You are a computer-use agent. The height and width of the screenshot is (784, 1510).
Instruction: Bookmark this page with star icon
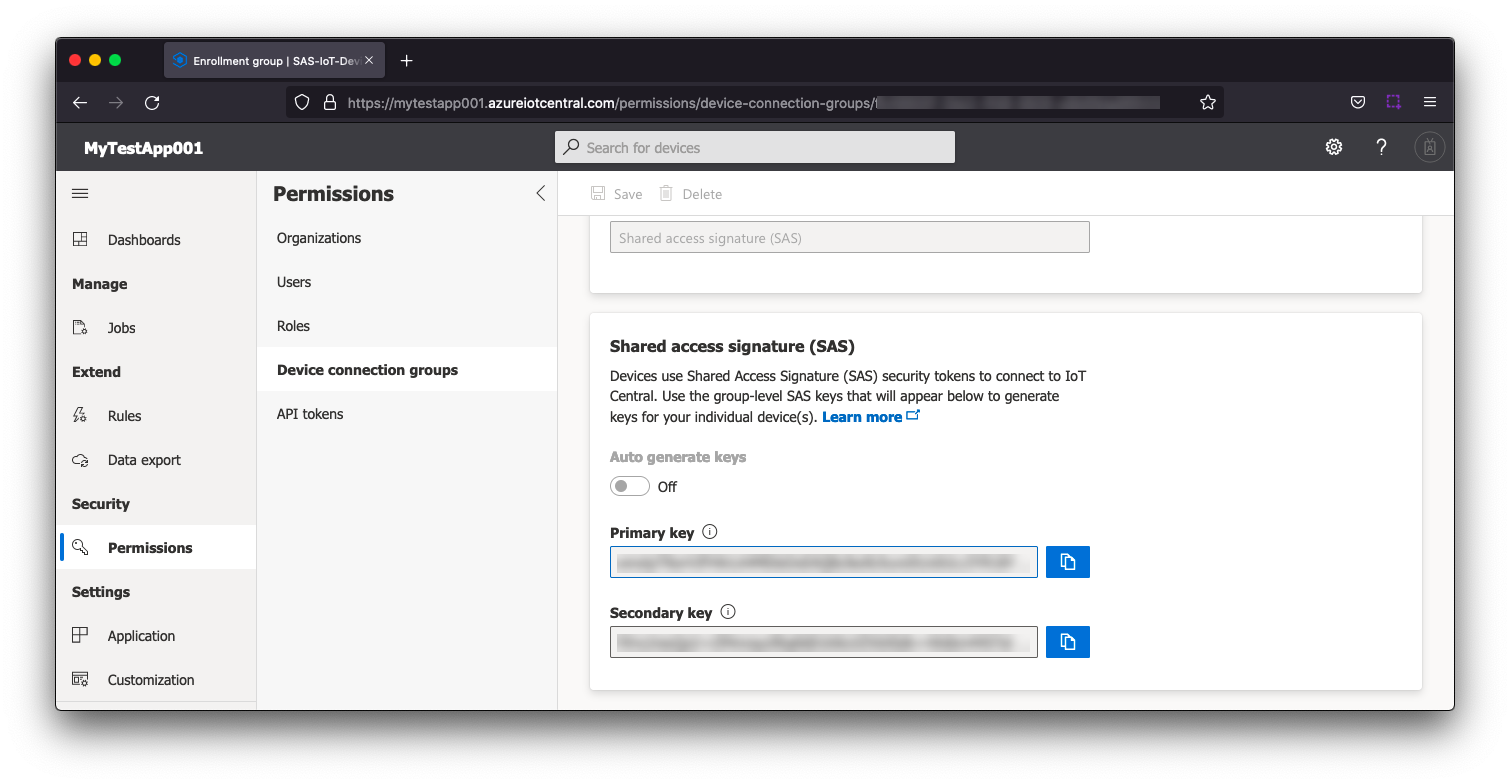[1207, 102]
